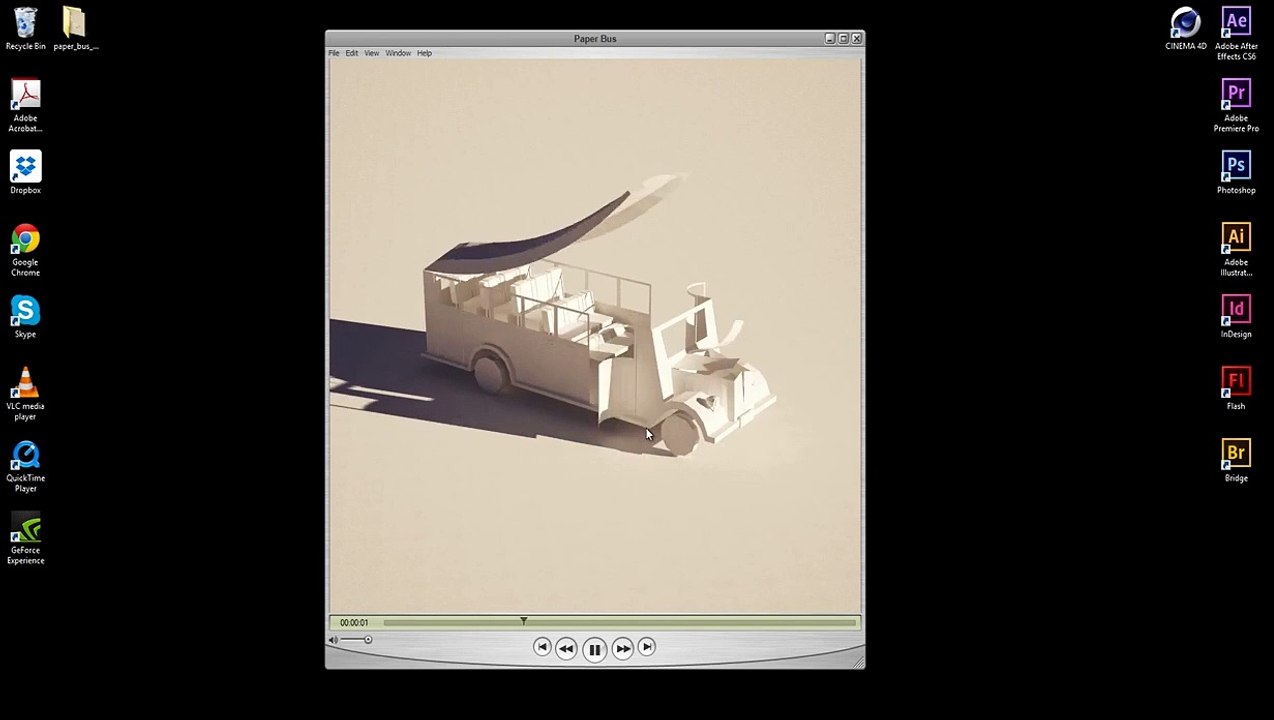
Task: Click the window resize grip corner
Action: click(858, 661)
